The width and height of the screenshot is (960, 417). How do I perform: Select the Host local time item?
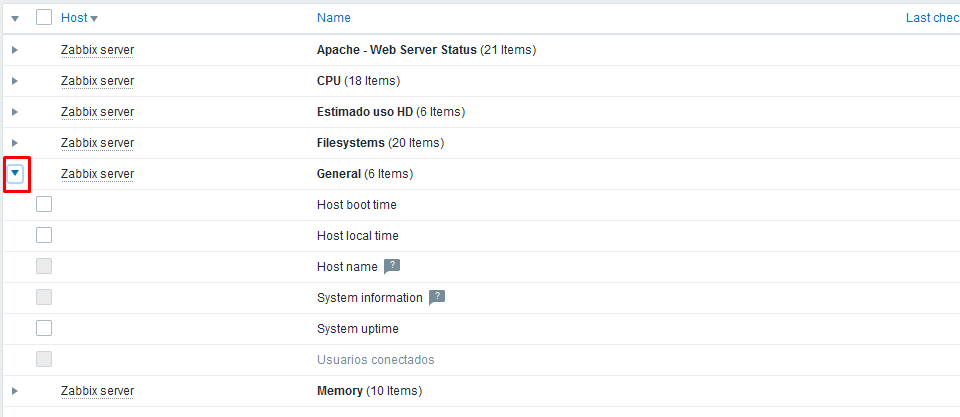pyautogui.click(x=358, y=236)
